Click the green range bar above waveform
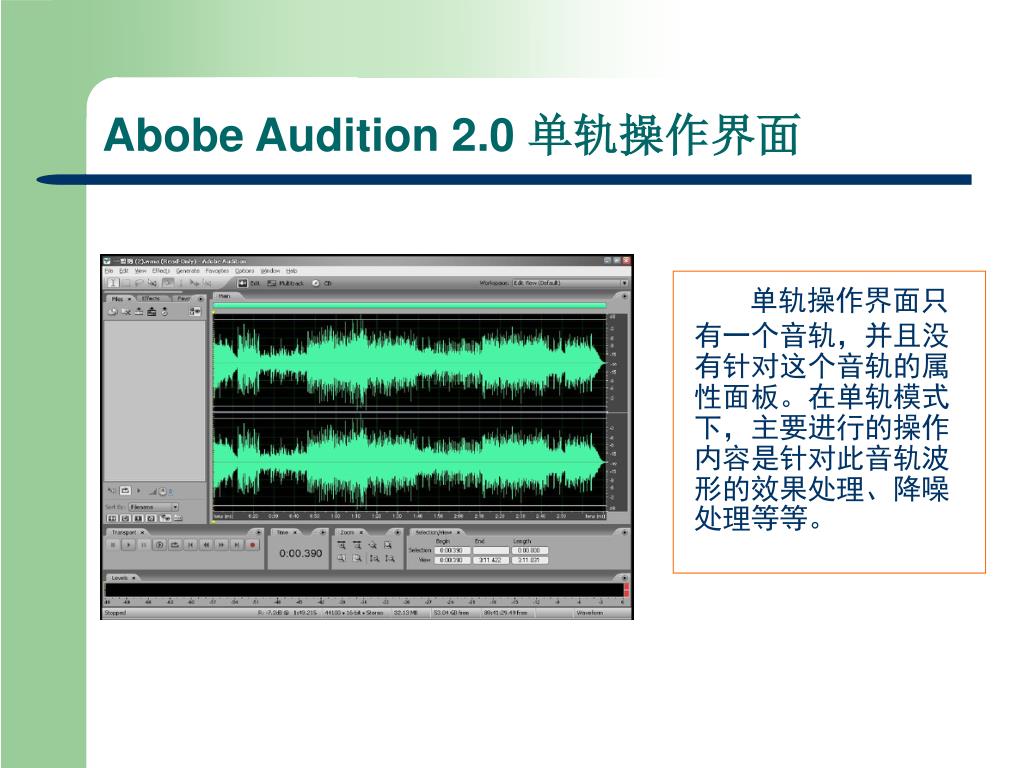Viewport: 1024px width, 768px height. click(x=409, y=305)
